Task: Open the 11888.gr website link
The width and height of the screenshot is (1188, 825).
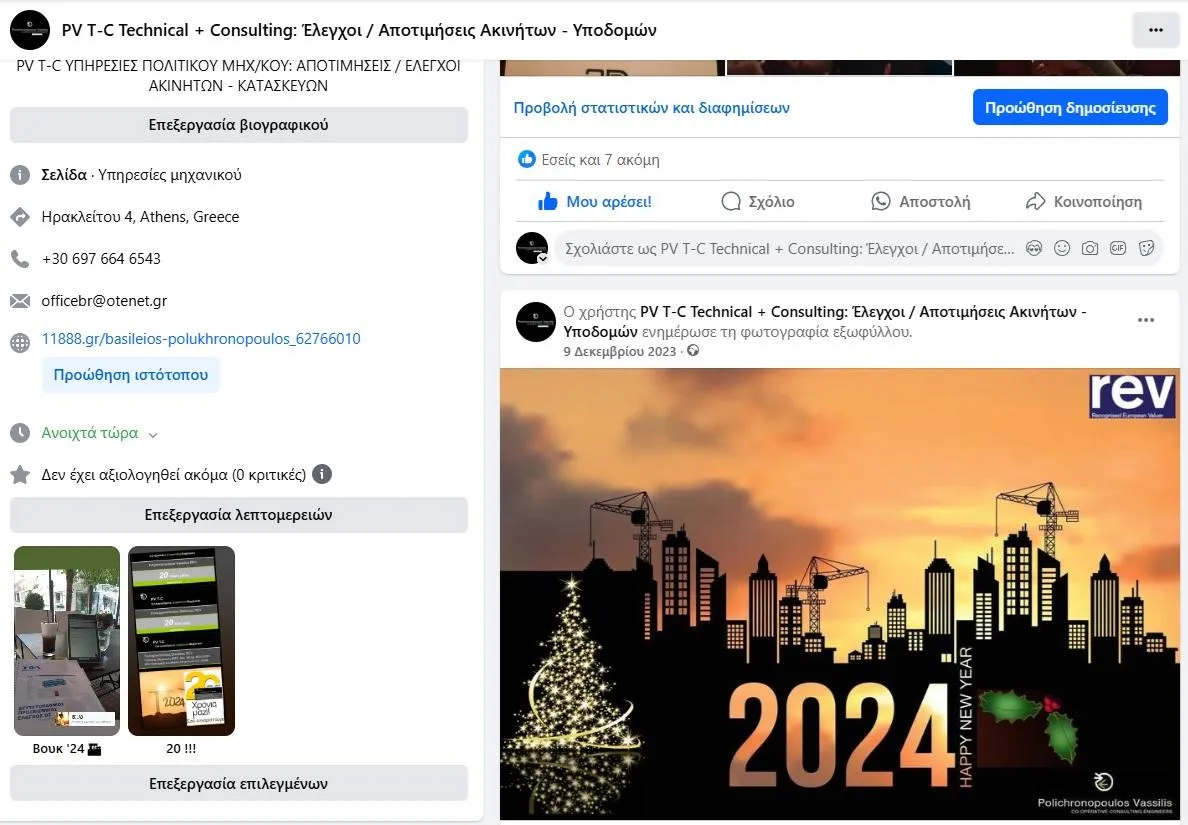Action: click(201, 339)
